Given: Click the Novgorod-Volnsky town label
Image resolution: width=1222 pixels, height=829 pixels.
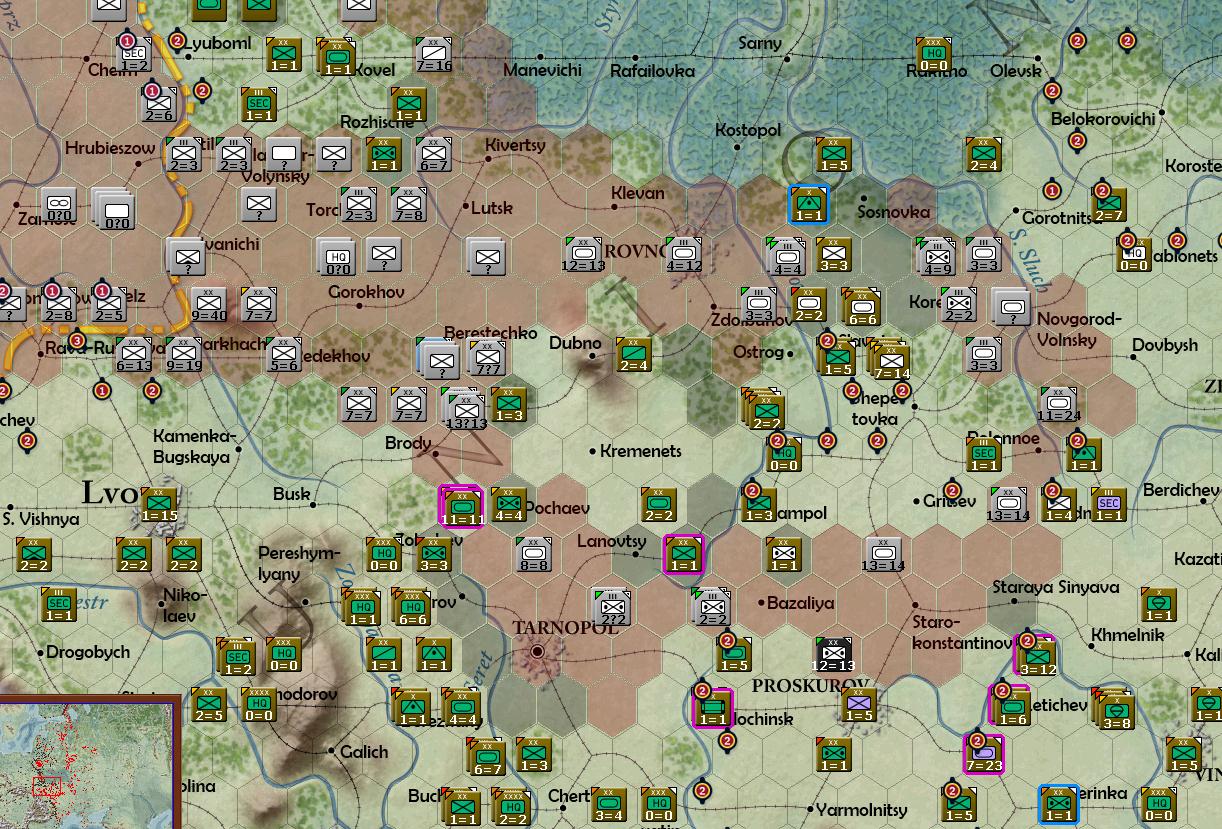Looking at the screenshot, I should tap(1079, 329).
